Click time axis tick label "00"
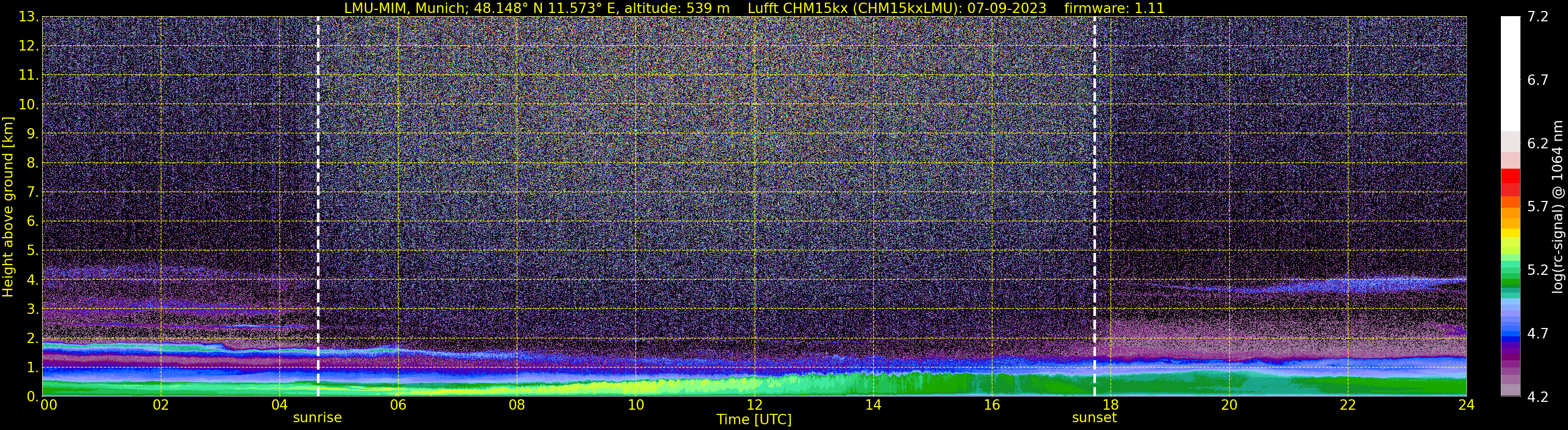This screenshot has height=430, width=1568. (x=48, y=406)
